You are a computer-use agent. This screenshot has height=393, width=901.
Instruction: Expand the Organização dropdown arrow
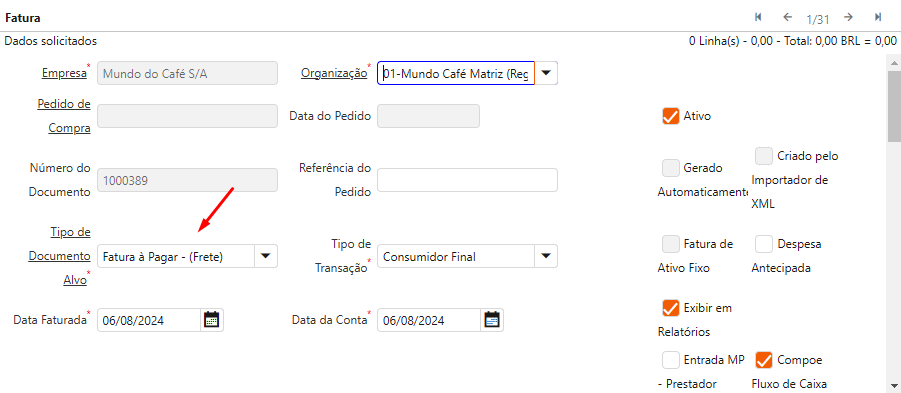546,73
